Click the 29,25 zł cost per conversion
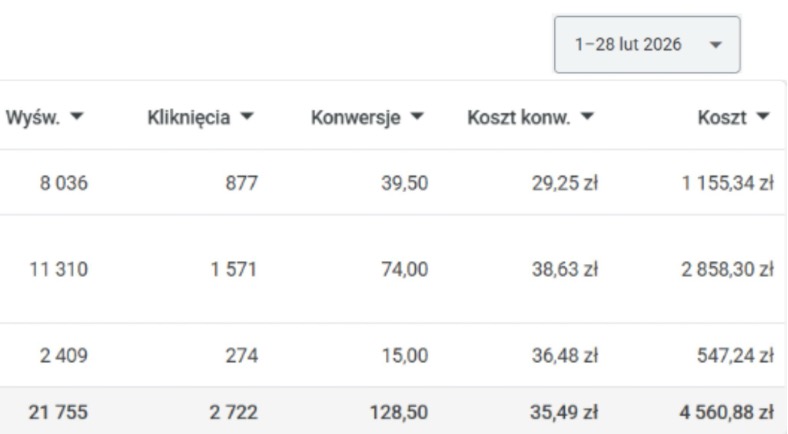The image size is (788, 434). click(x=569, y=181)
